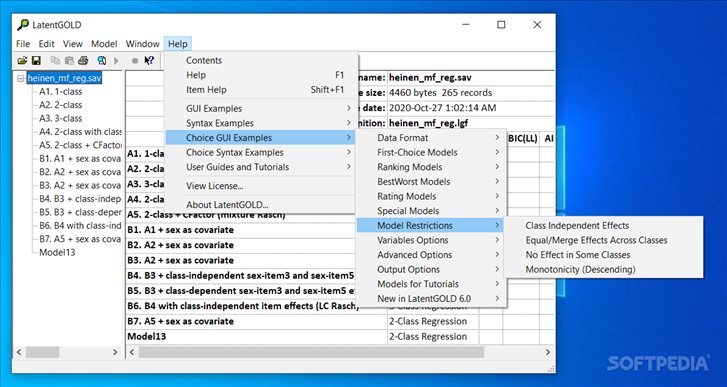Choose Item Help menu entry

(x=262, y=90)
